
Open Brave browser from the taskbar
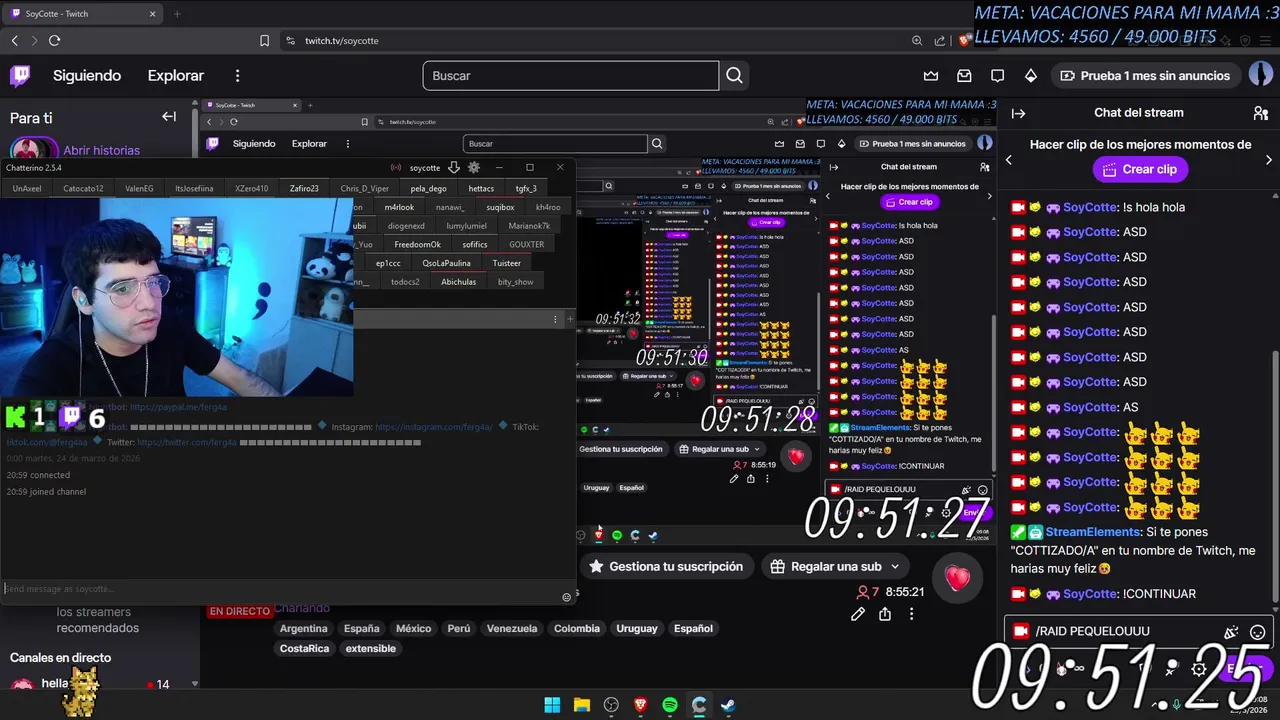[x=641, y=705]
